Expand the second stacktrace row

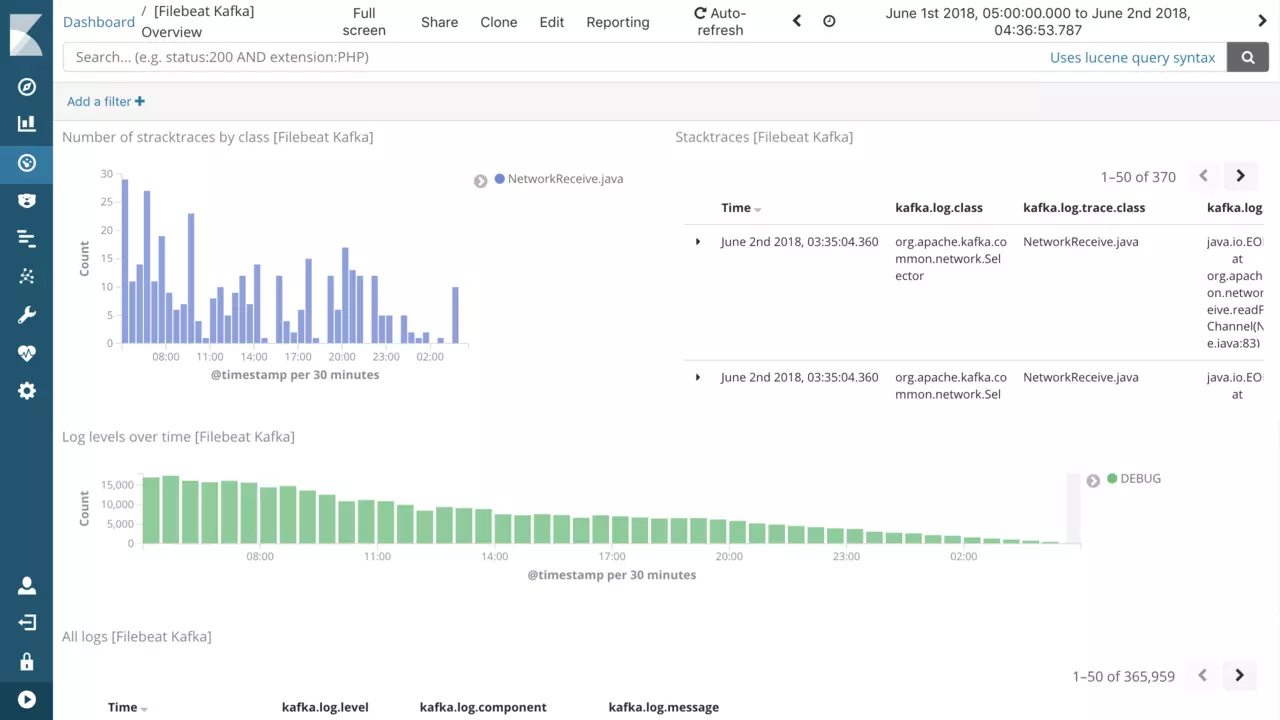coord(698,378)
